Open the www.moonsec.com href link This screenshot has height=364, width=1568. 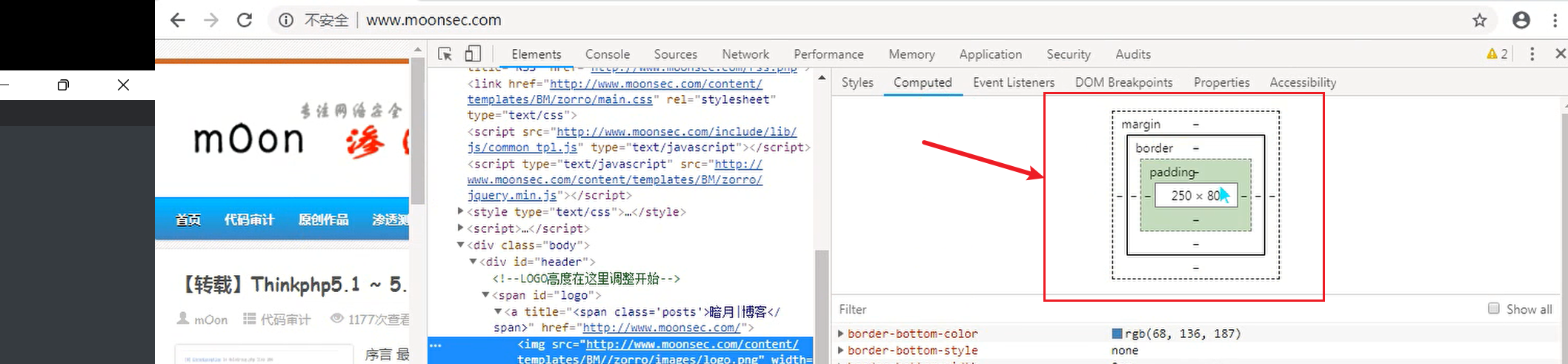click(662, 328)
